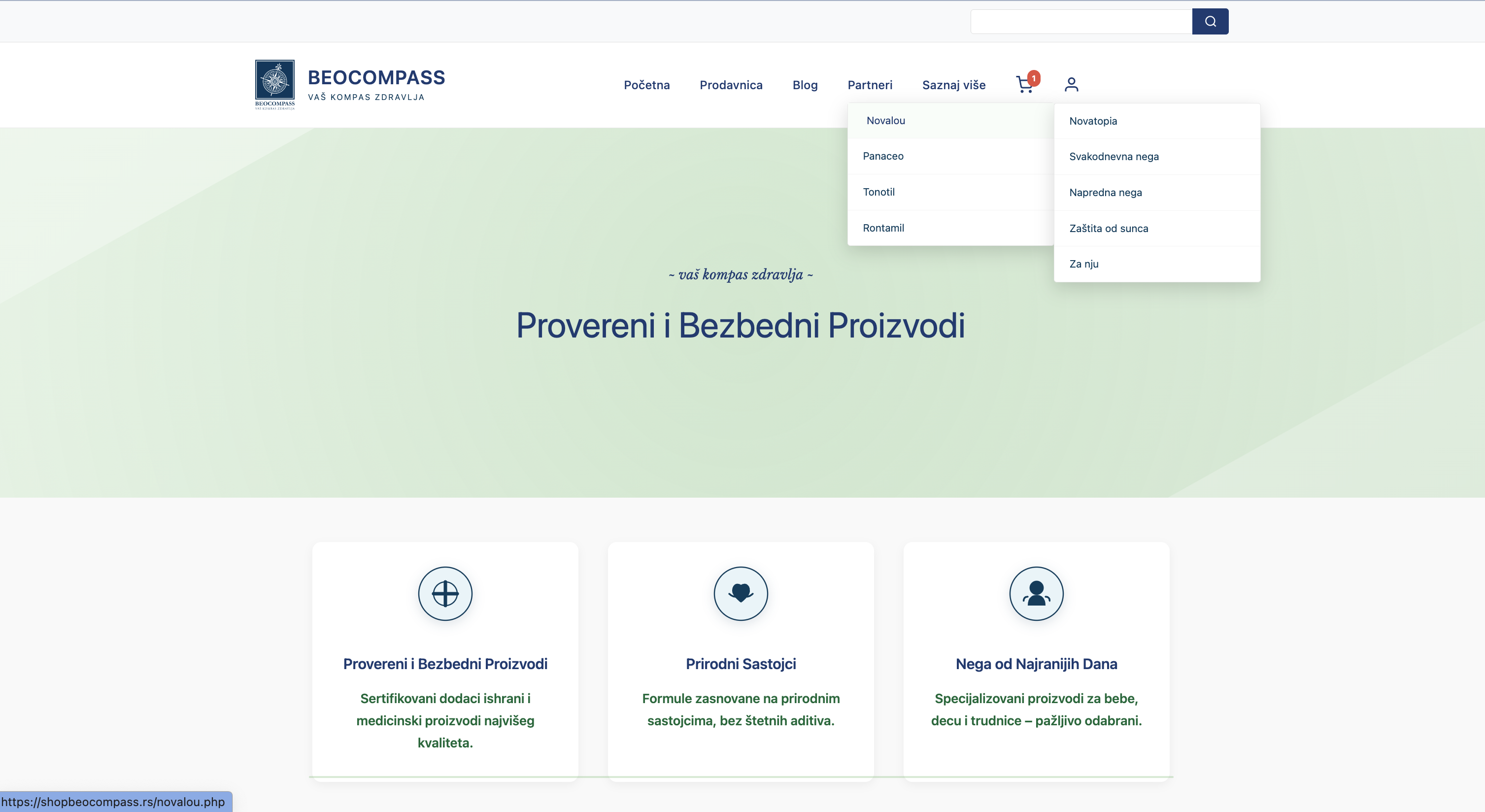Click the Specijalizovani proizvodi za bebe description

pyautogui.click(x=1037, y=710)
